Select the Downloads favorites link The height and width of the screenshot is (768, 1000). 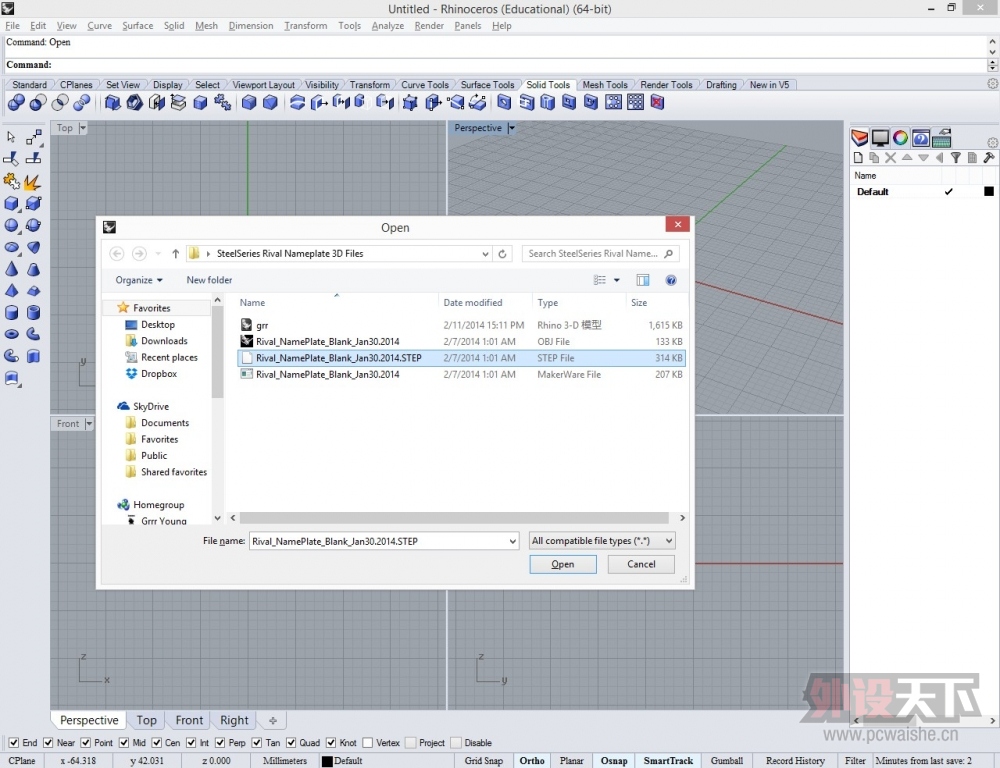pos(164,341)
